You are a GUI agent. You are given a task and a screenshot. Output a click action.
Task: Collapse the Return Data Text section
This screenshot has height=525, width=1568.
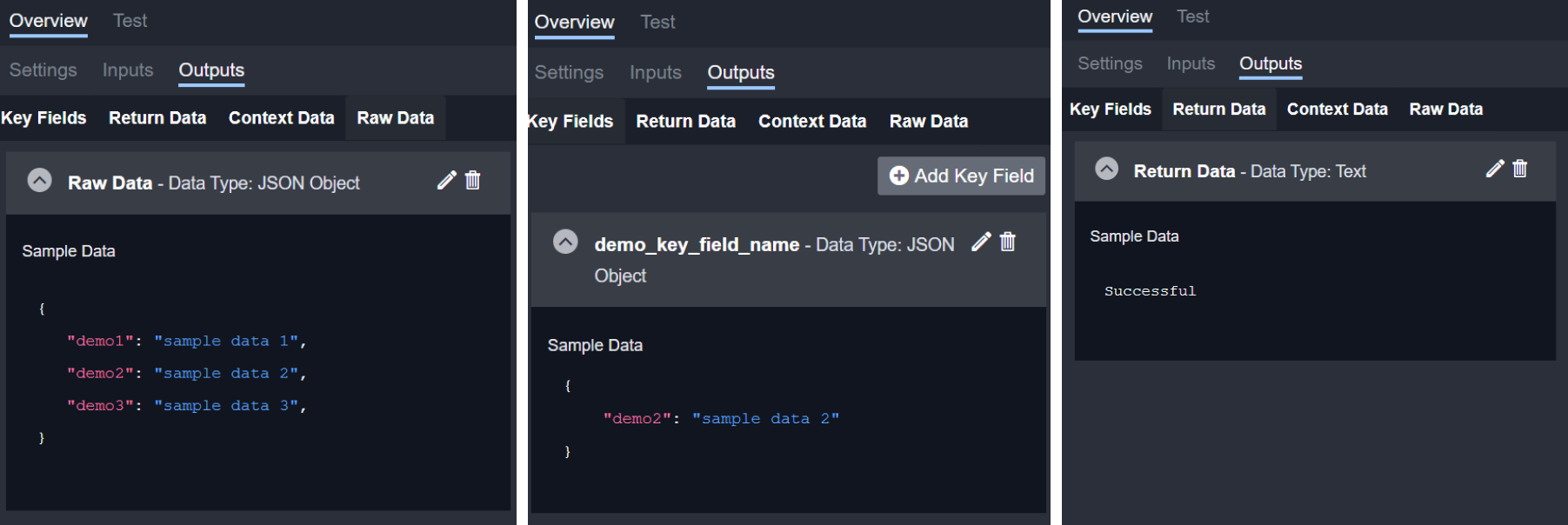pyautogui.click(x=1106, y=169)
